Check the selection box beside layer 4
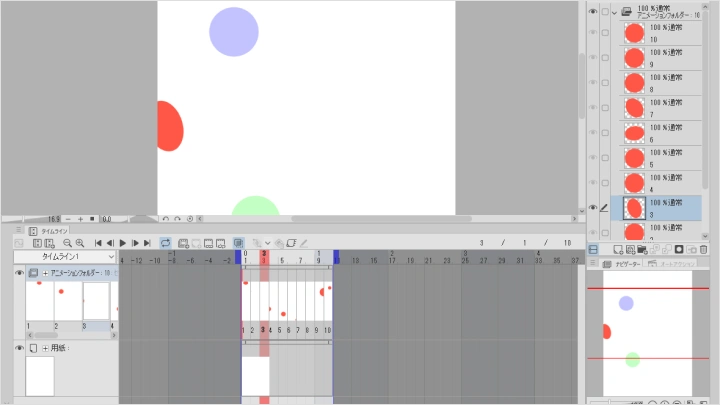 click(x=605, y=183)
